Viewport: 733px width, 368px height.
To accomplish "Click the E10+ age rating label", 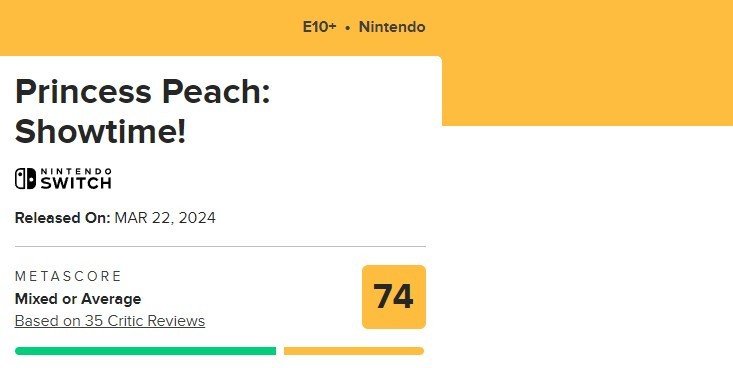I will pos(319,27).
